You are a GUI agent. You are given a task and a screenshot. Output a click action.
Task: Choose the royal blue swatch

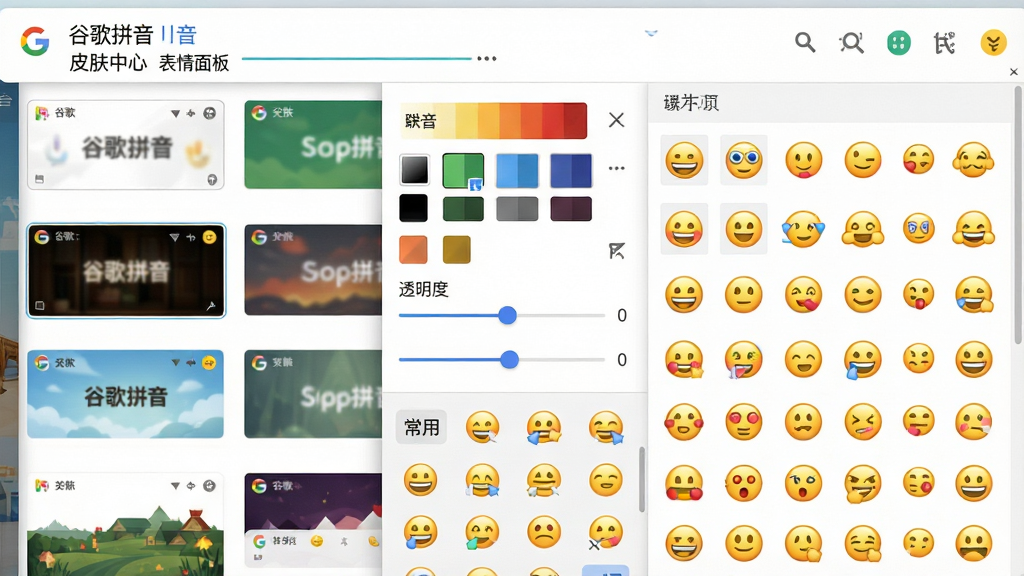click(x=571, y=170)
